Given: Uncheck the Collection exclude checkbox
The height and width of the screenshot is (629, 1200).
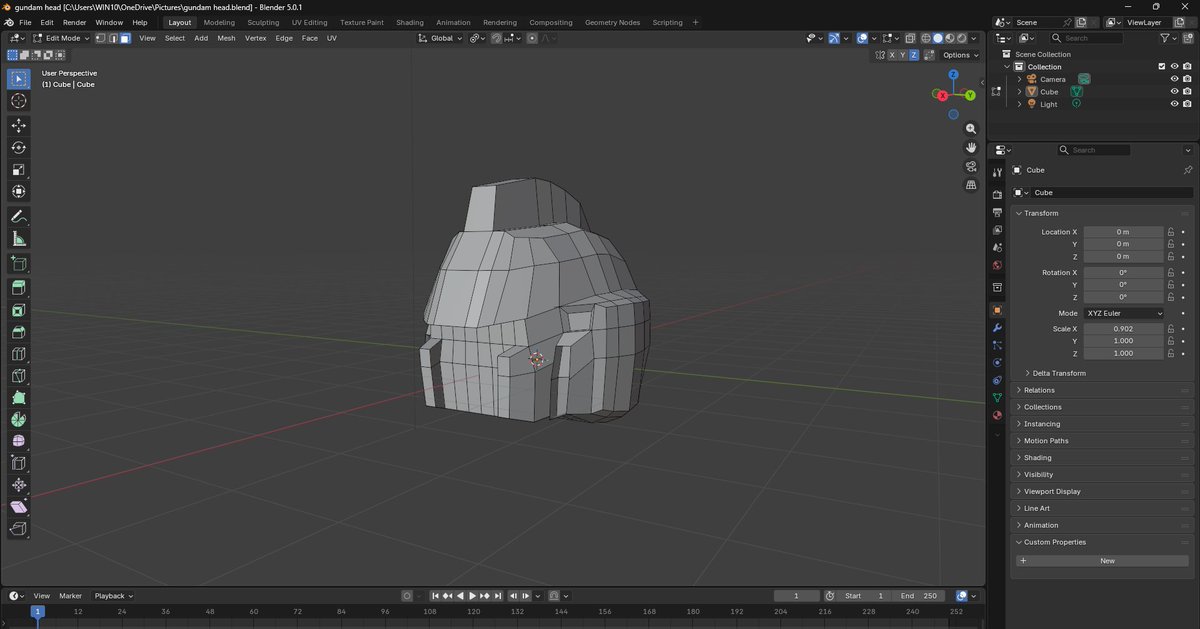Looking at the screenshot, I should 1161,67.
